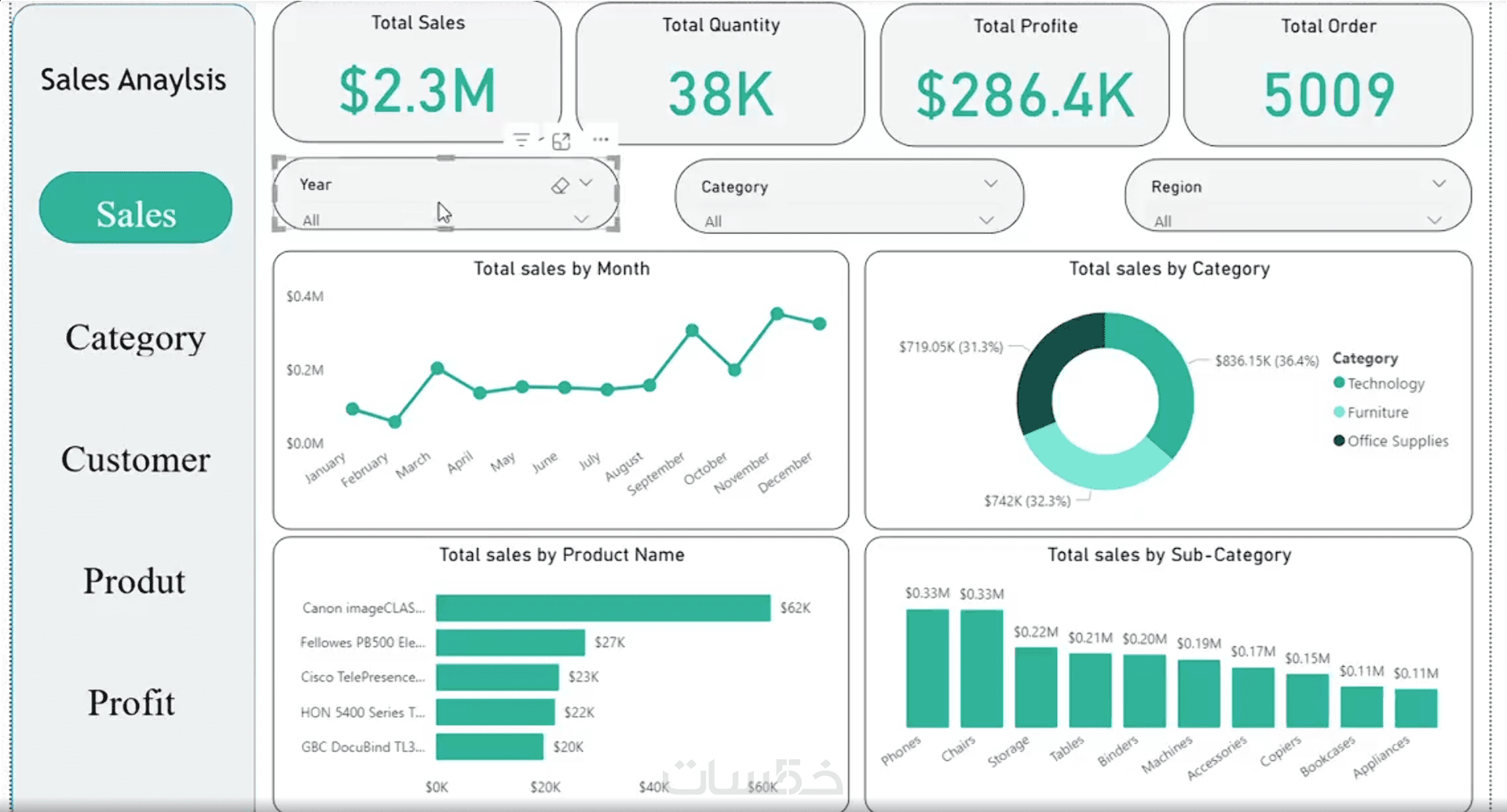Collapse the Category slicer header chevron

(991, 184)
